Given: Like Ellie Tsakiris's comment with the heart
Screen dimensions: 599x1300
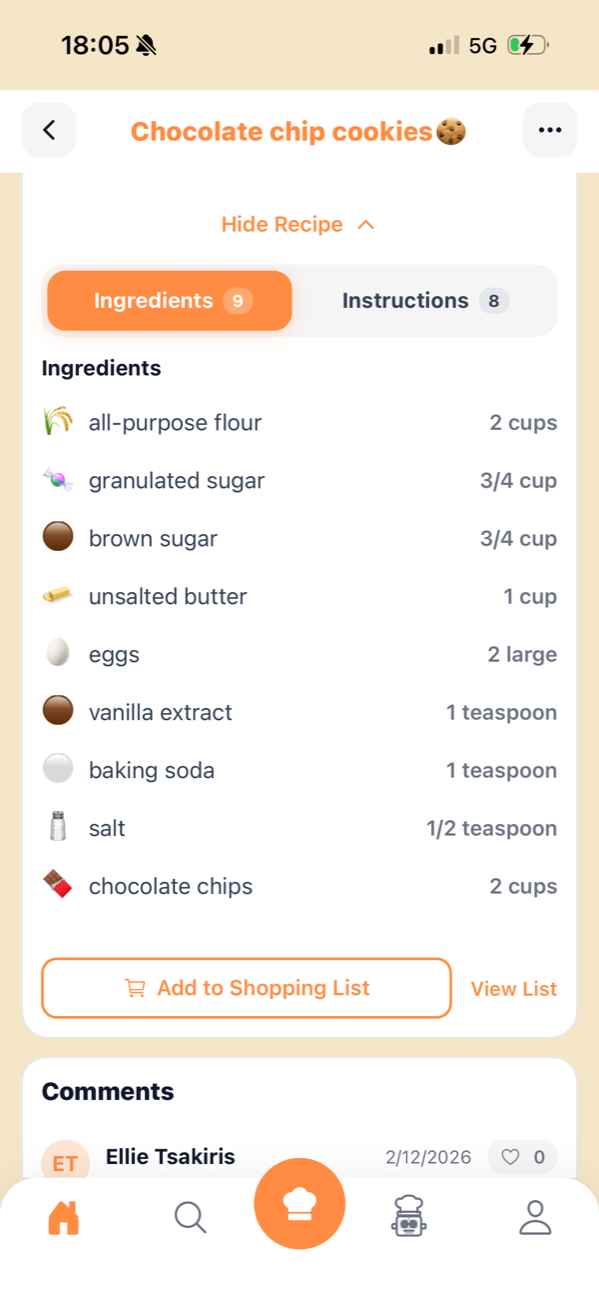Looking at the screenshot, I should [511, 1157].
